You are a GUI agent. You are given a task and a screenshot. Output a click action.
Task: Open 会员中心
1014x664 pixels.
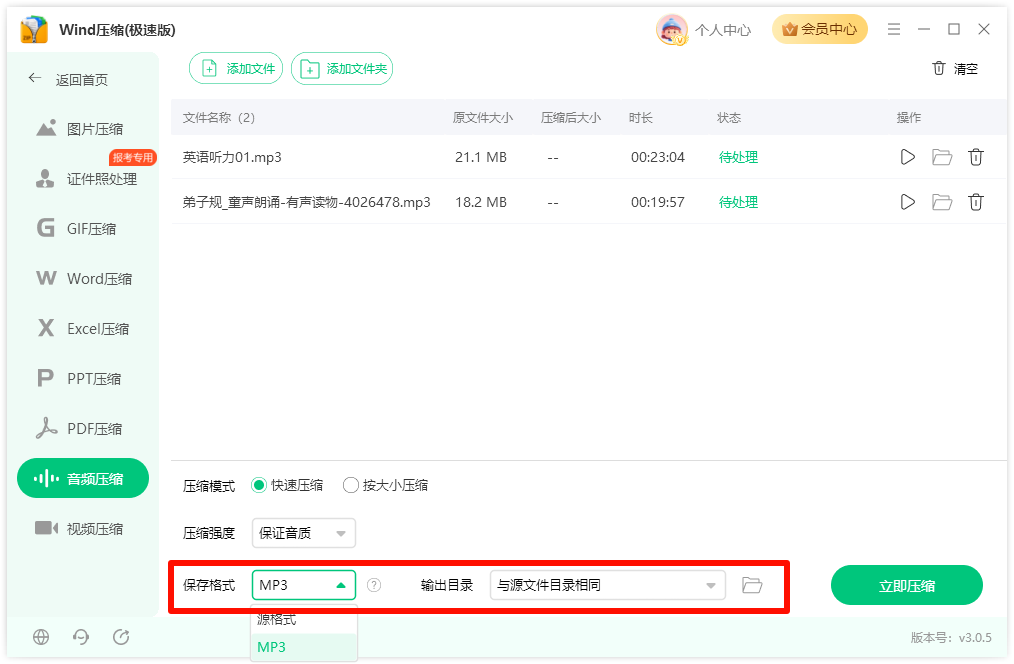tap(819, 29)
